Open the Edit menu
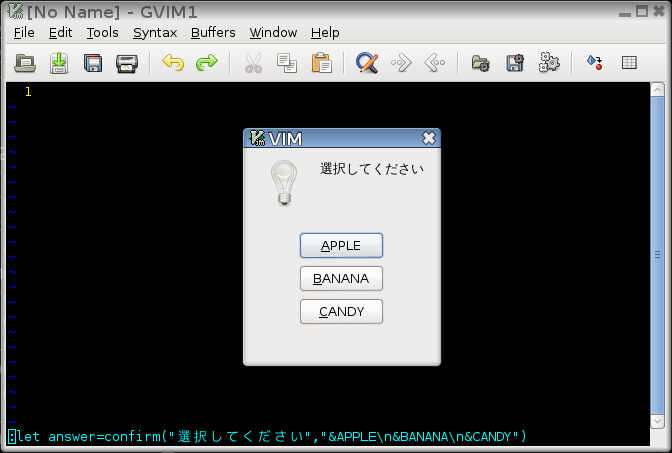This screenshot has width=672, height=453. [x=60, y=33]
